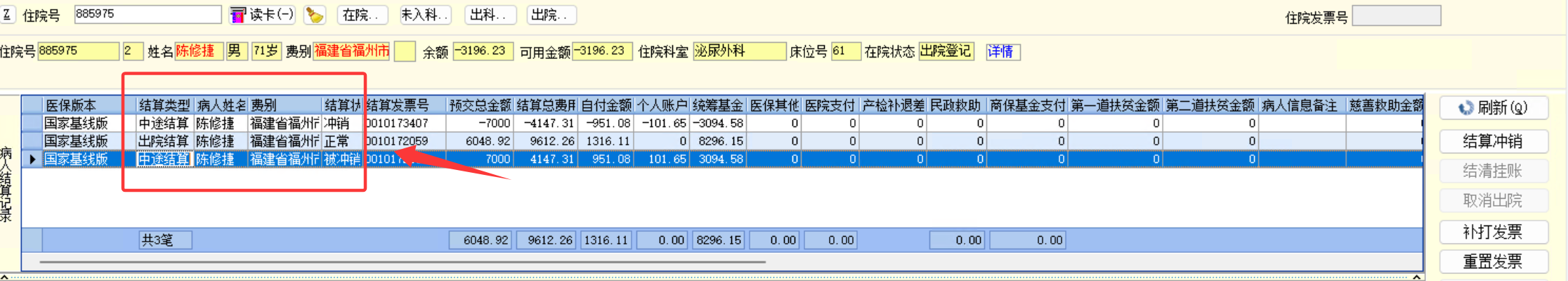Click the 病人姓名 column header
The image size is (1568, 281).
coord(221,105)
